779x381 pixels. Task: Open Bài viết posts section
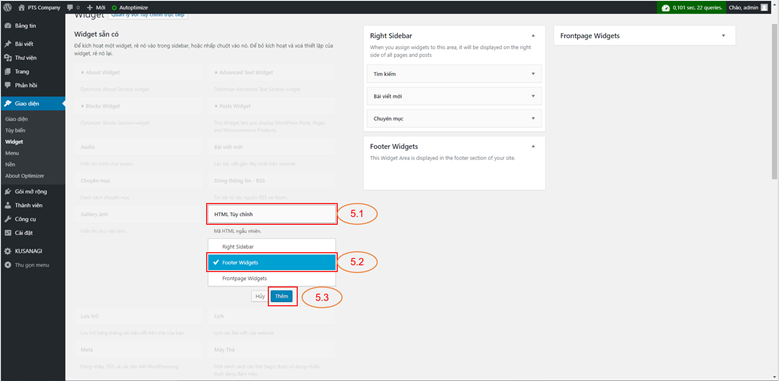32,44
